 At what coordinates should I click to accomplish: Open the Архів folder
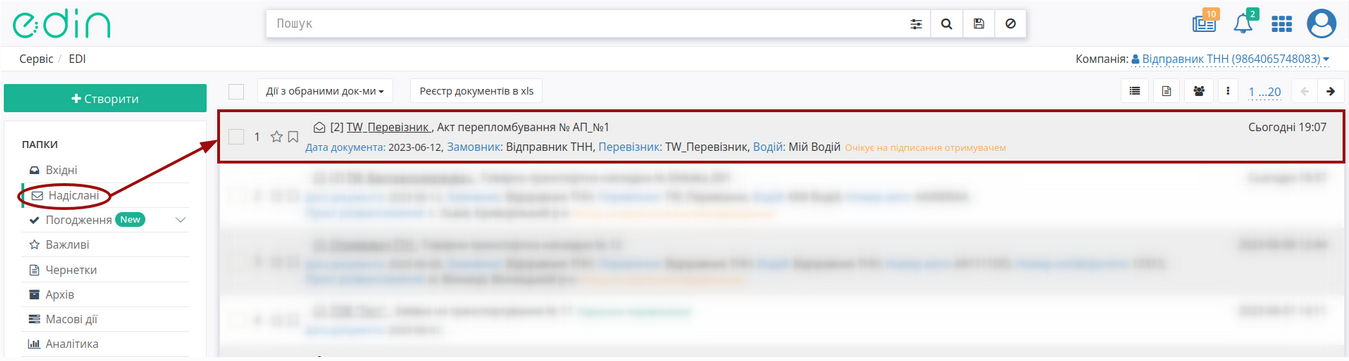(x=59, y=295)
